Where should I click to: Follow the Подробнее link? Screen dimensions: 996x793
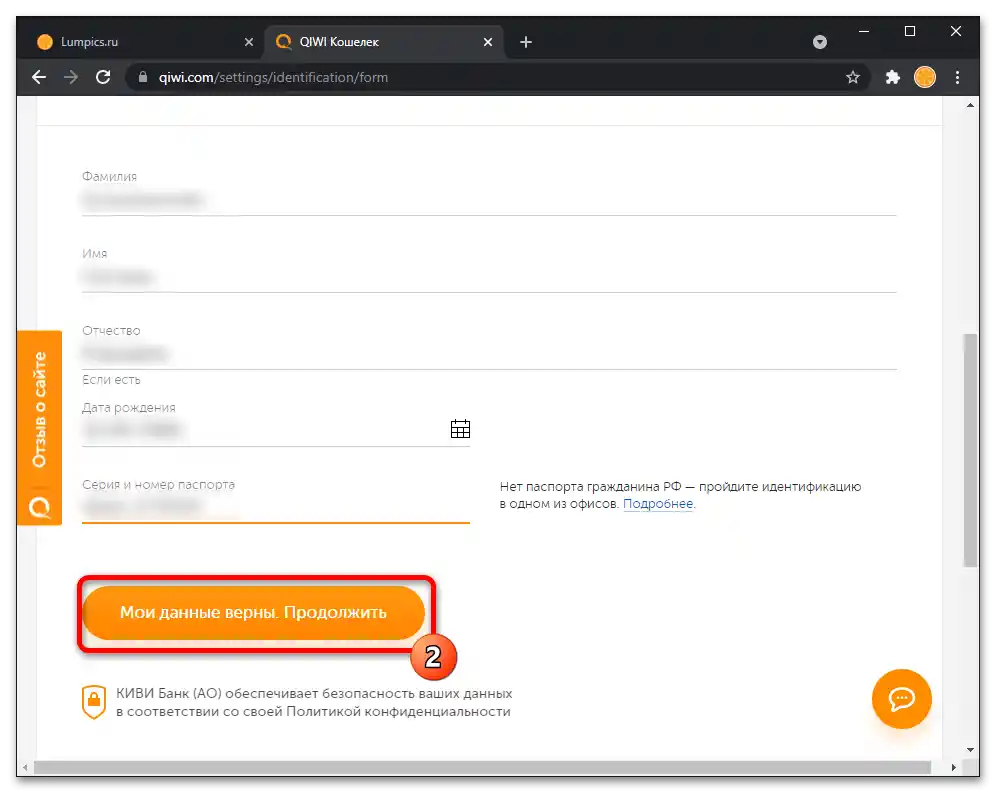[x=658, y=504]
